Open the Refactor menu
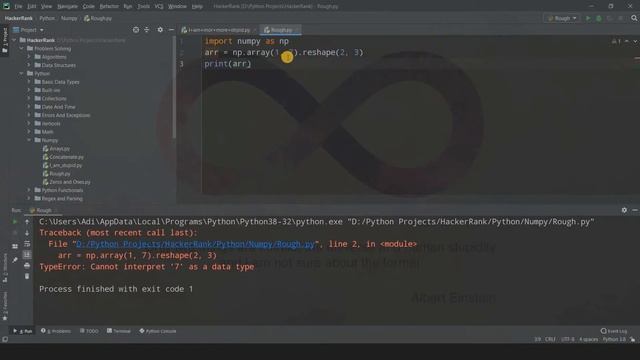Screen dimensions: 640x360 click(109, 7)
